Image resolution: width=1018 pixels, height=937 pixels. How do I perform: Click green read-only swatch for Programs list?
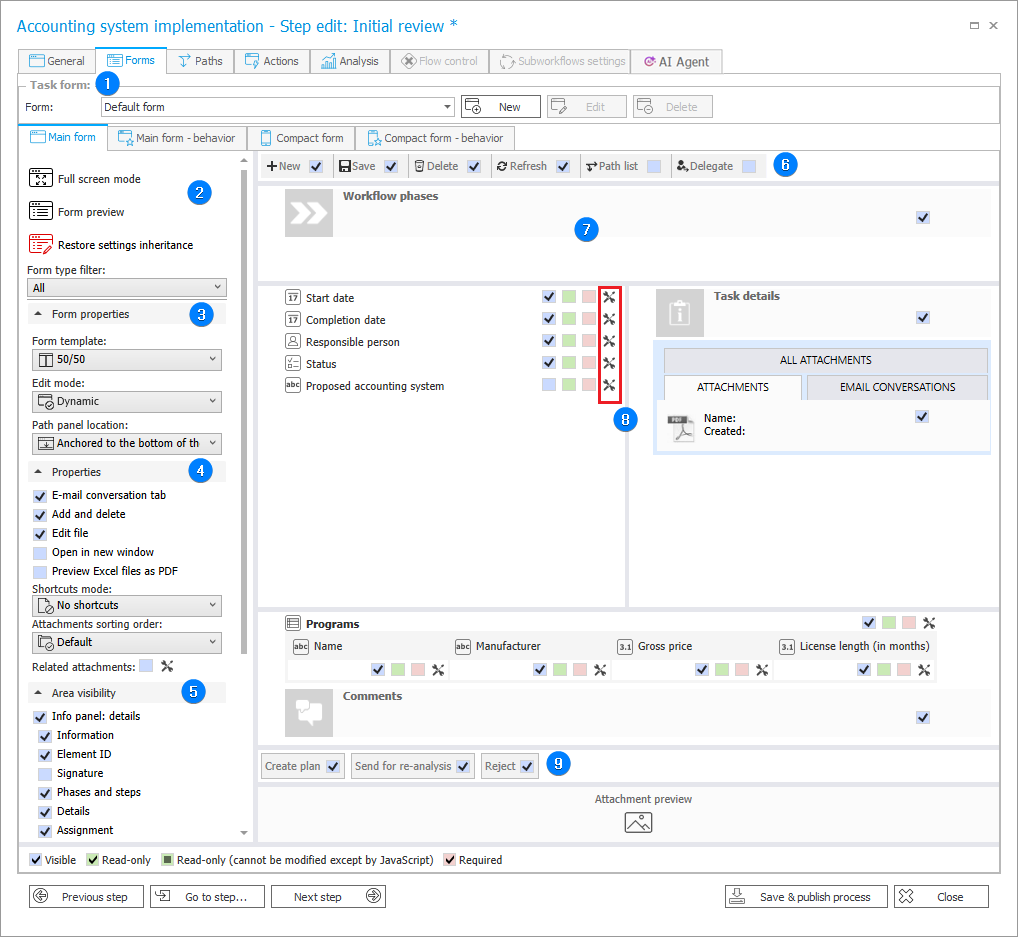(x=889, y=623)
